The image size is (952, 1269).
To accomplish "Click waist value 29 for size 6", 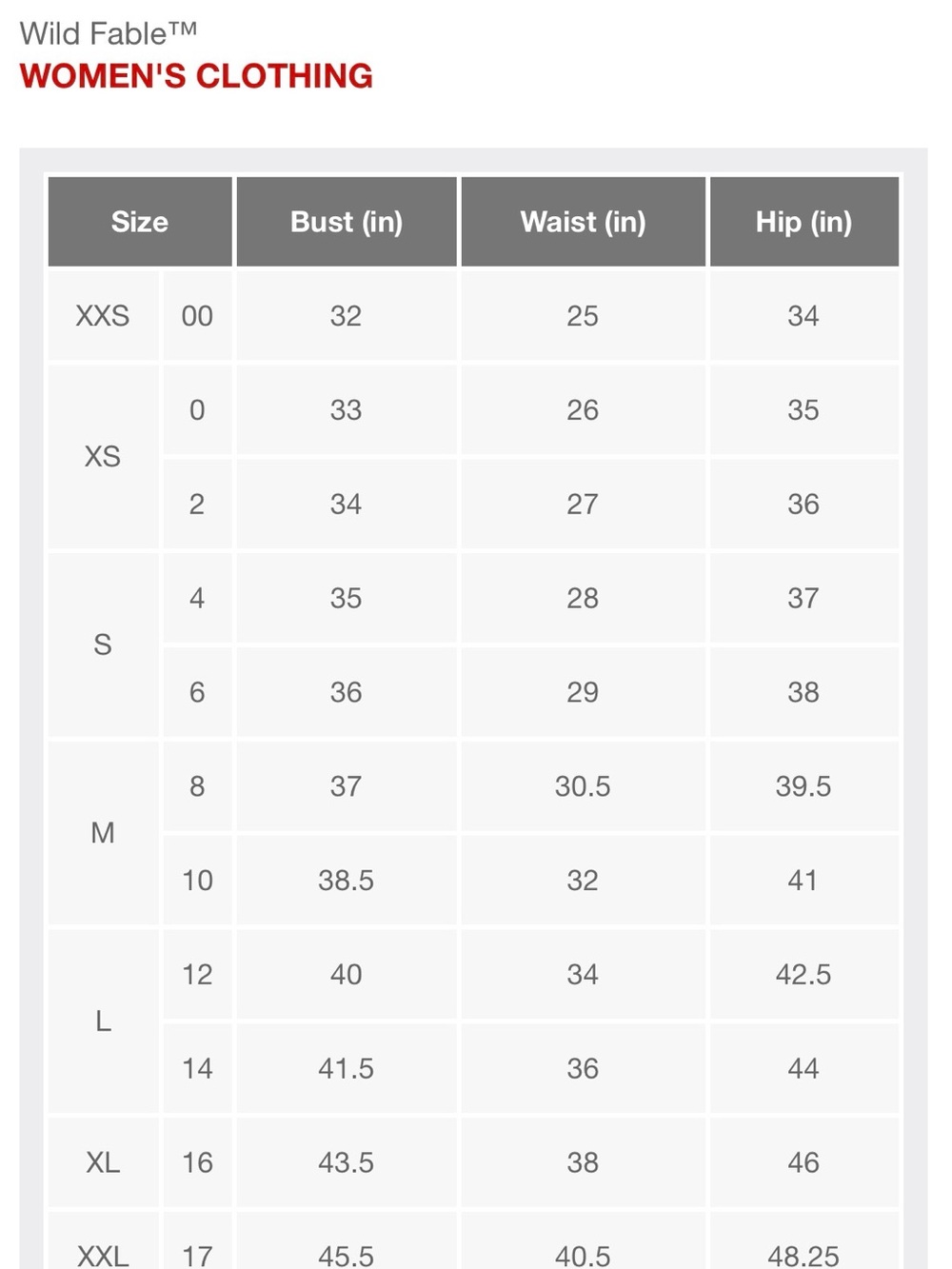I will (584, 692).
